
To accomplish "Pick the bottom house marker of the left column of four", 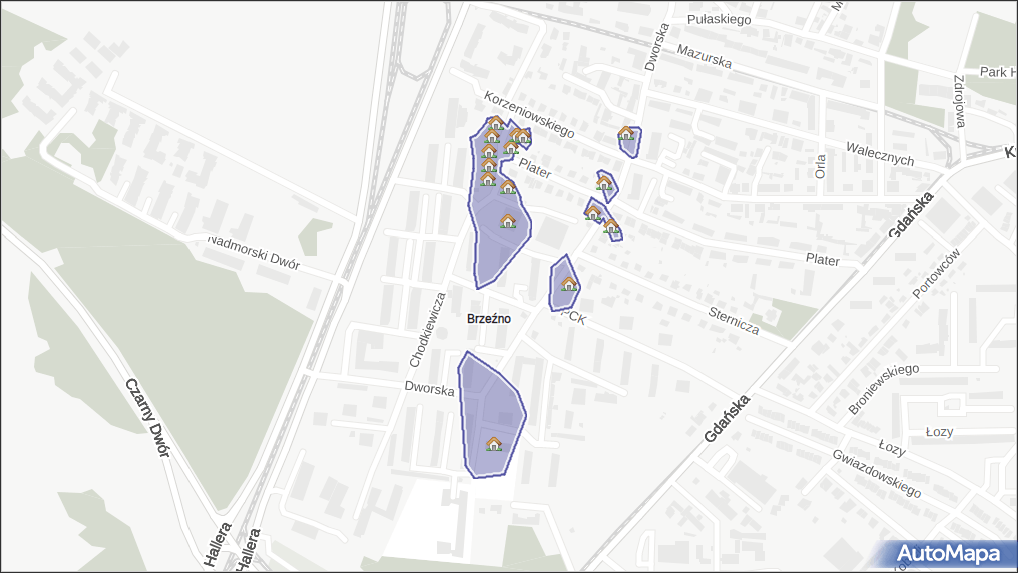I will 488,178.
